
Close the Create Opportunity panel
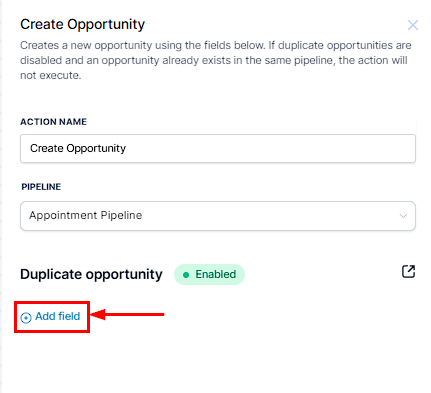pyautogui.click(x=413, y=25)
